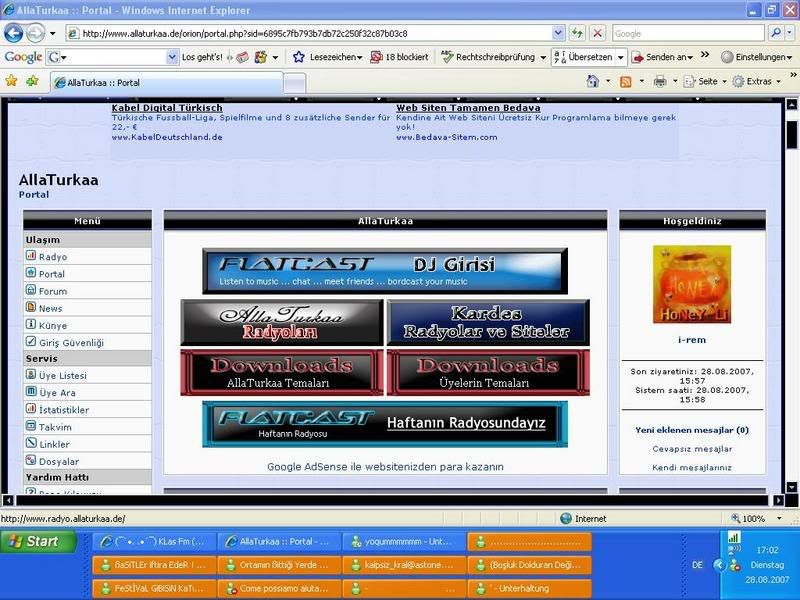Click the Takvim calendar icon
The height and width of the screenshot is (600, 800).
(x=31, y=426)
